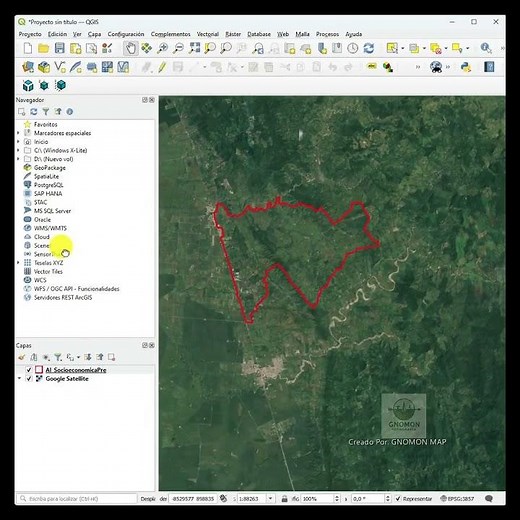Select the Identify Features info tool
Screen dimensions: 520x520
pos(486,48)
